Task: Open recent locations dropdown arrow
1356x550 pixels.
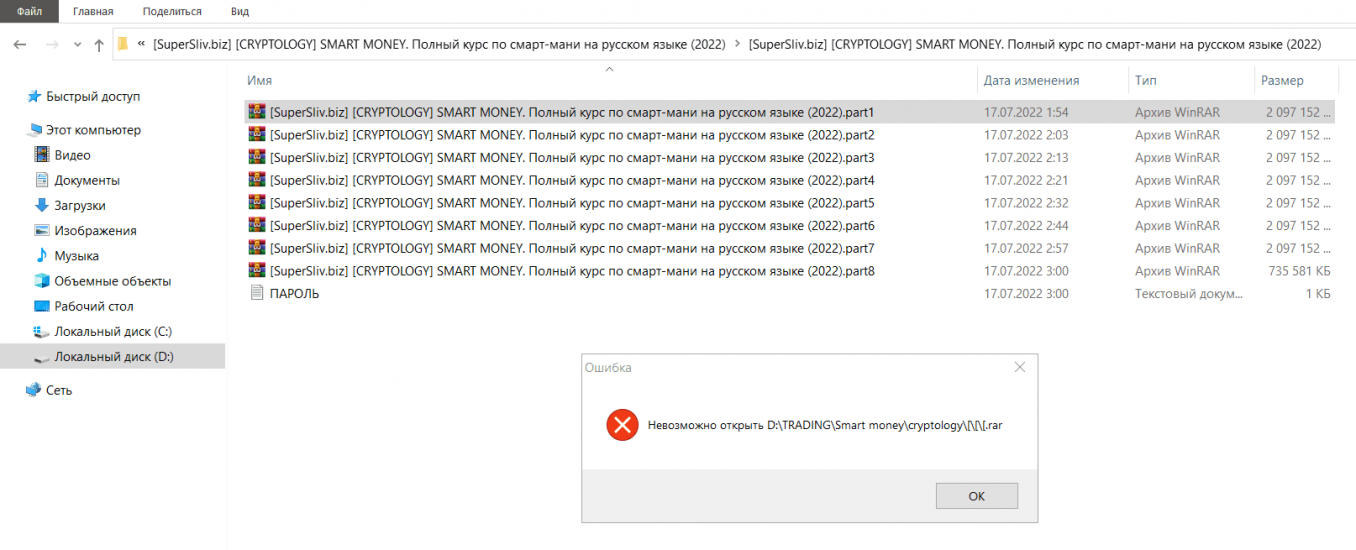Action: pos(77,45)
